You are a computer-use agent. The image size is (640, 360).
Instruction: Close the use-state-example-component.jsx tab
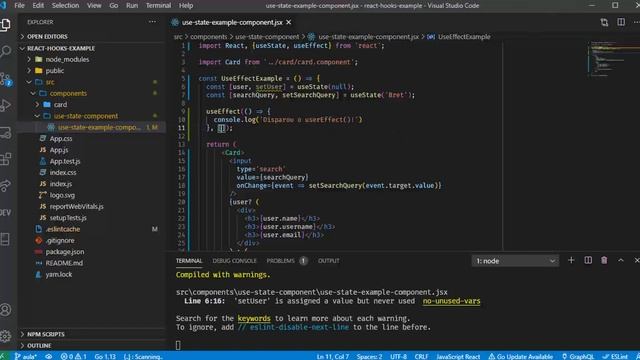point(289,22)
